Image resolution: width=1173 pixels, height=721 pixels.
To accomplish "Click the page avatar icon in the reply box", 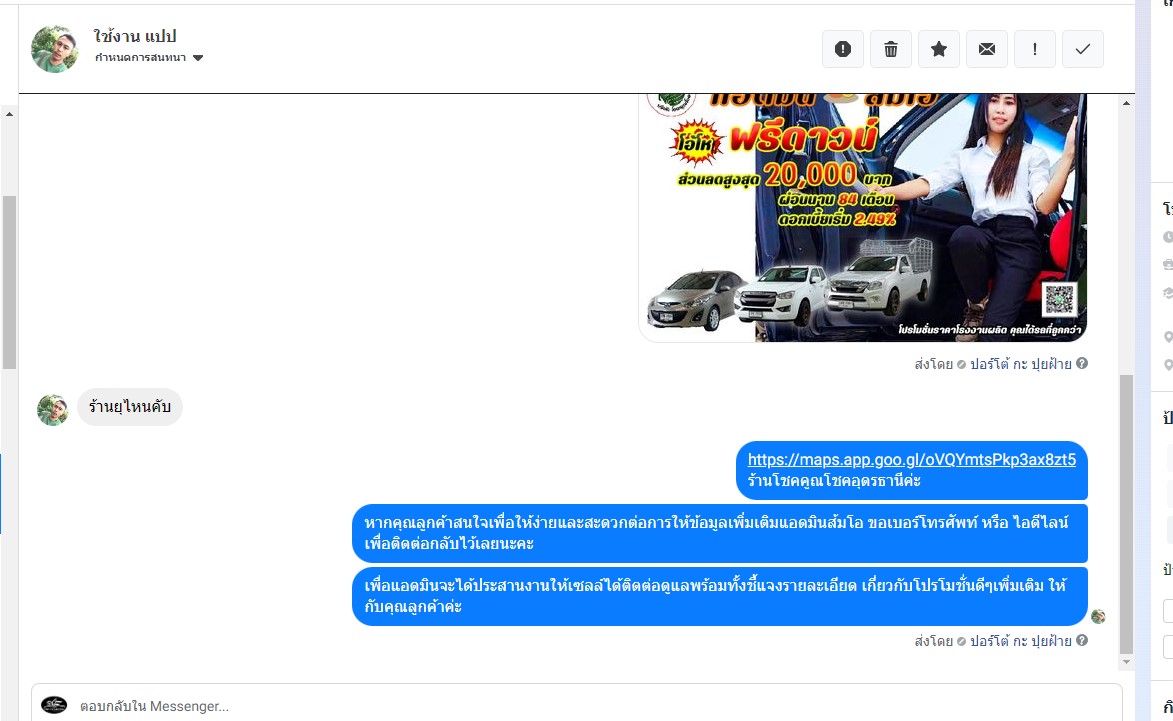I will pos(54,705).
